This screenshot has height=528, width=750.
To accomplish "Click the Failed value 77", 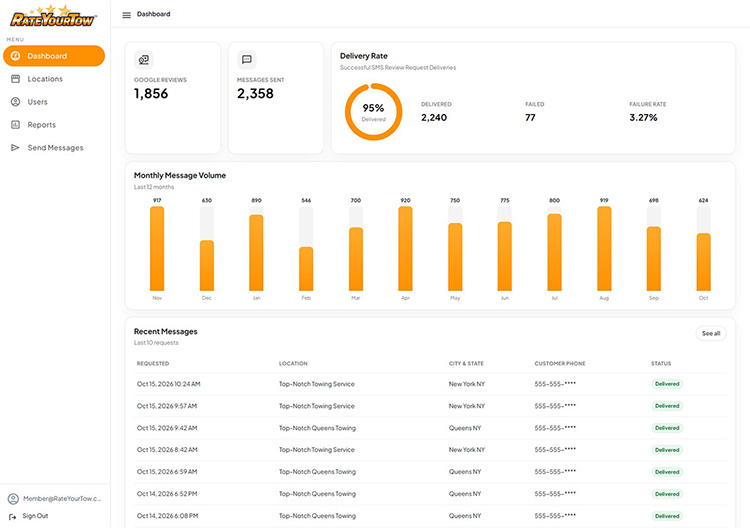I will click(530, 118).
